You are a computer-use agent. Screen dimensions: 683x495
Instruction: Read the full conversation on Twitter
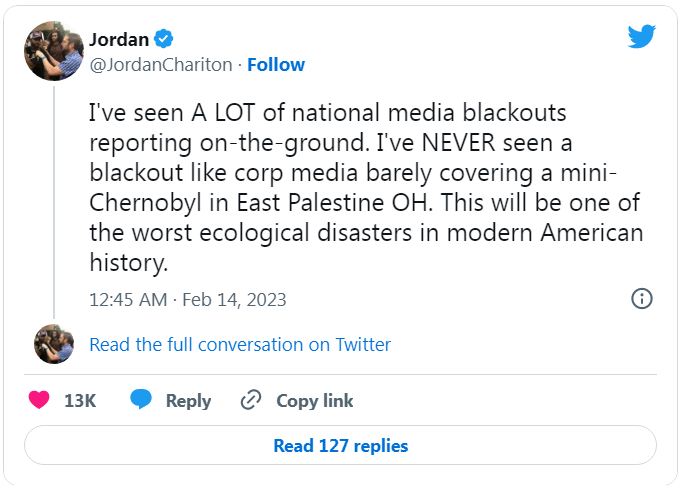coord(240,344)
